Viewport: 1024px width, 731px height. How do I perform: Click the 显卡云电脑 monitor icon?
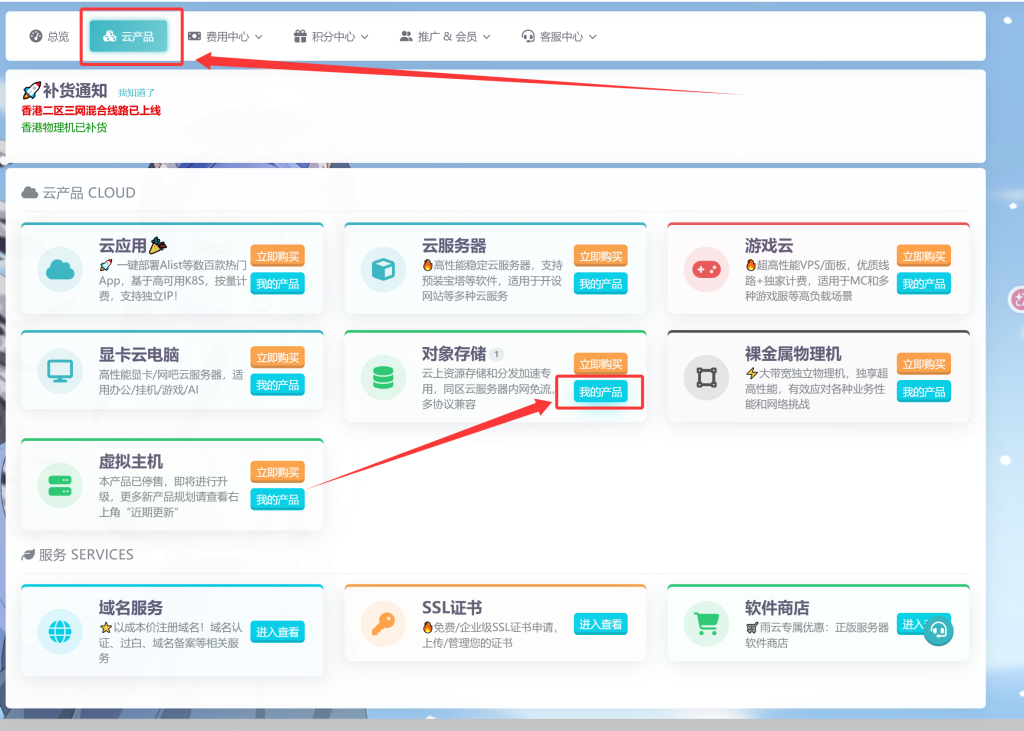click(60, 371)
